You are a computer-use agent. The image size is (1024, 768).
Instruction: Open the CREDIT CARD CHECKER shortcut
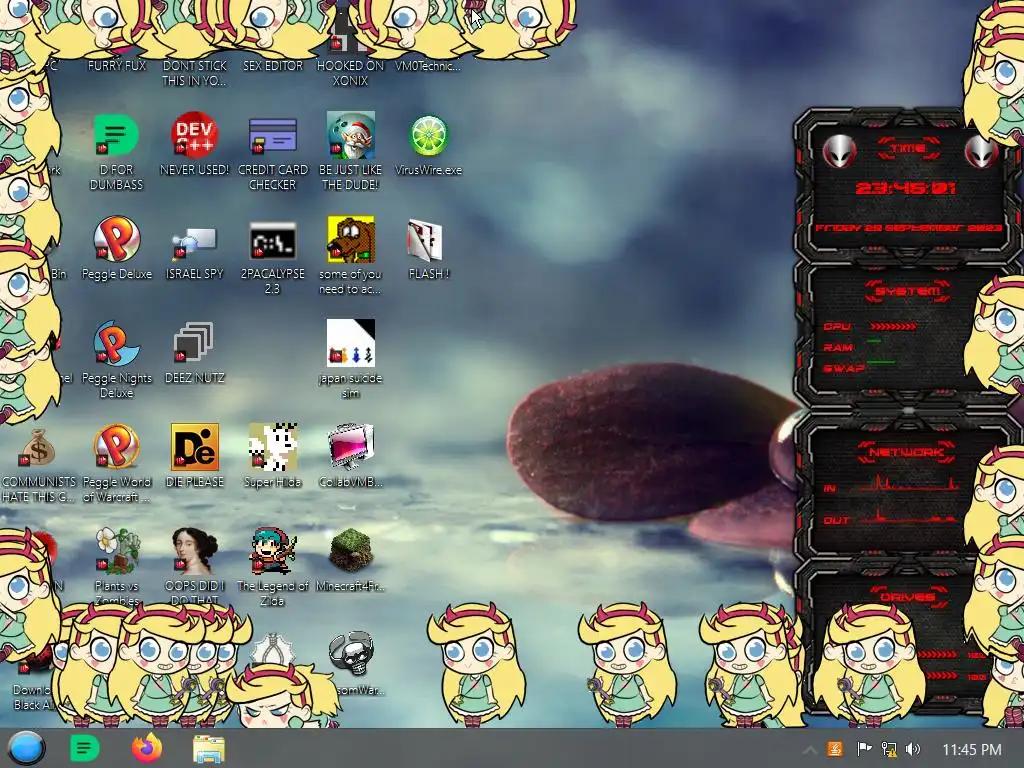pos(272,136)
